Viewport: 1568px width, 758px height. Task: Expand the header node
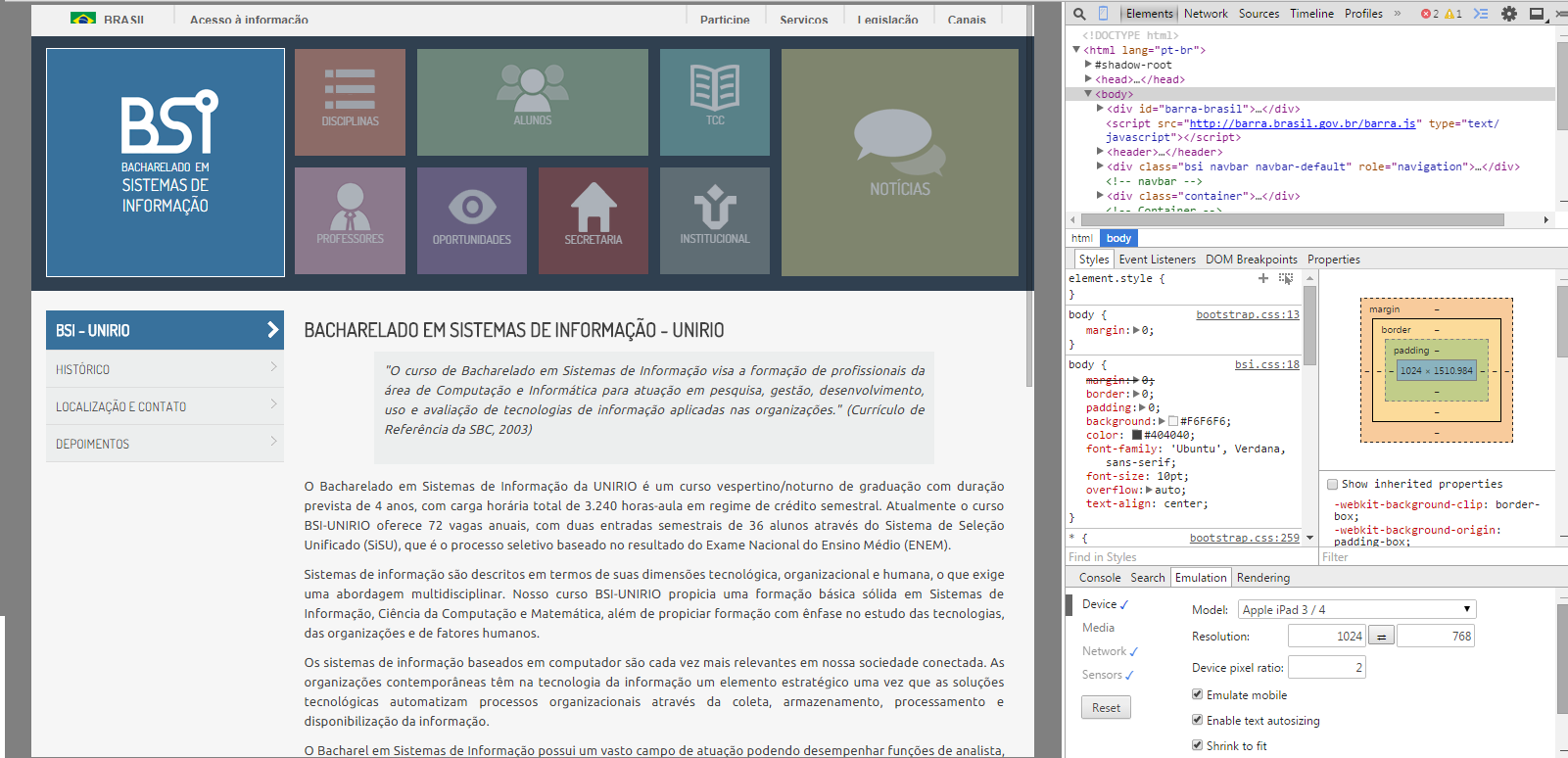tap(1100, 152)
